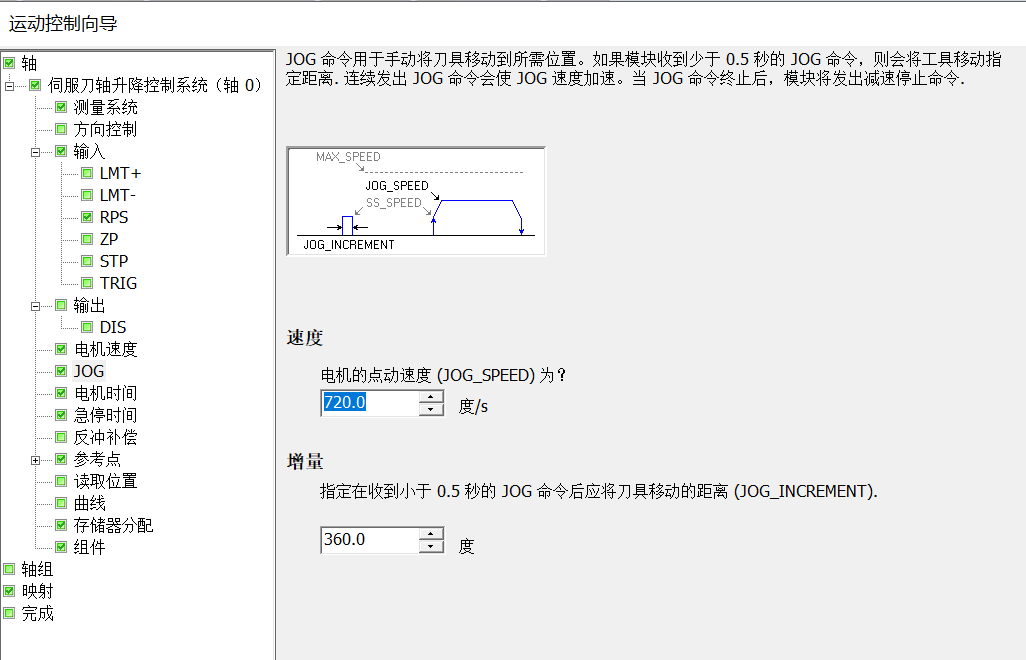Select the 测量系统 tree node
Viewport: 1026px width, 660px height.
105,107
